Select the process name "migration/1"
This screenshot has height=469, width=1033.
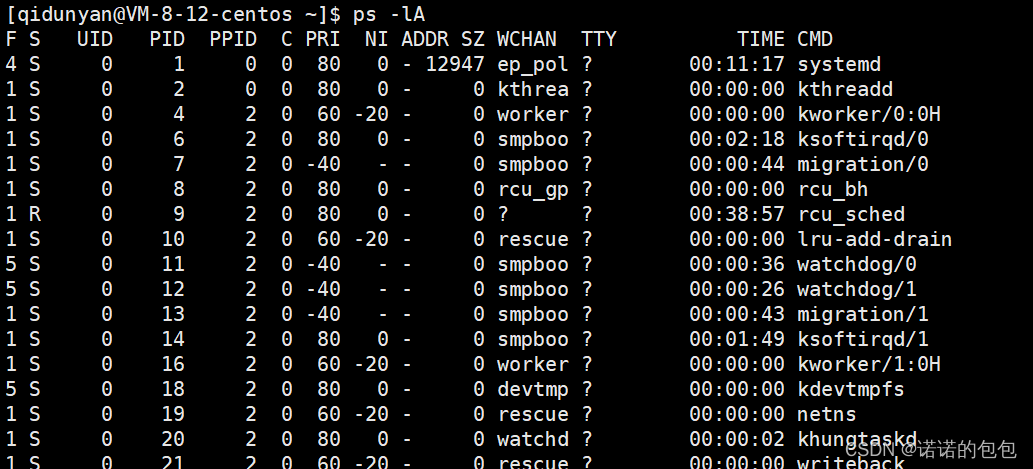pyautogui.click(x=862, y=314)
